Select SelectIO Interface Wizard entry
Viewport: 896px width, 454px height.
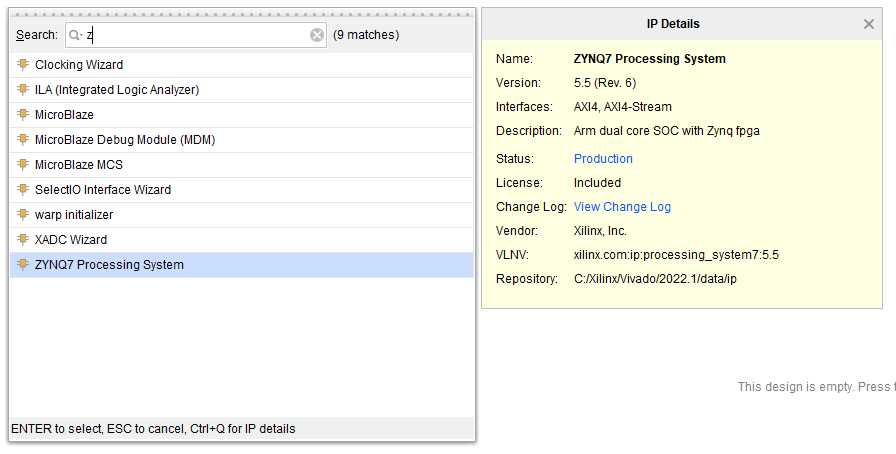coord(242,189)
